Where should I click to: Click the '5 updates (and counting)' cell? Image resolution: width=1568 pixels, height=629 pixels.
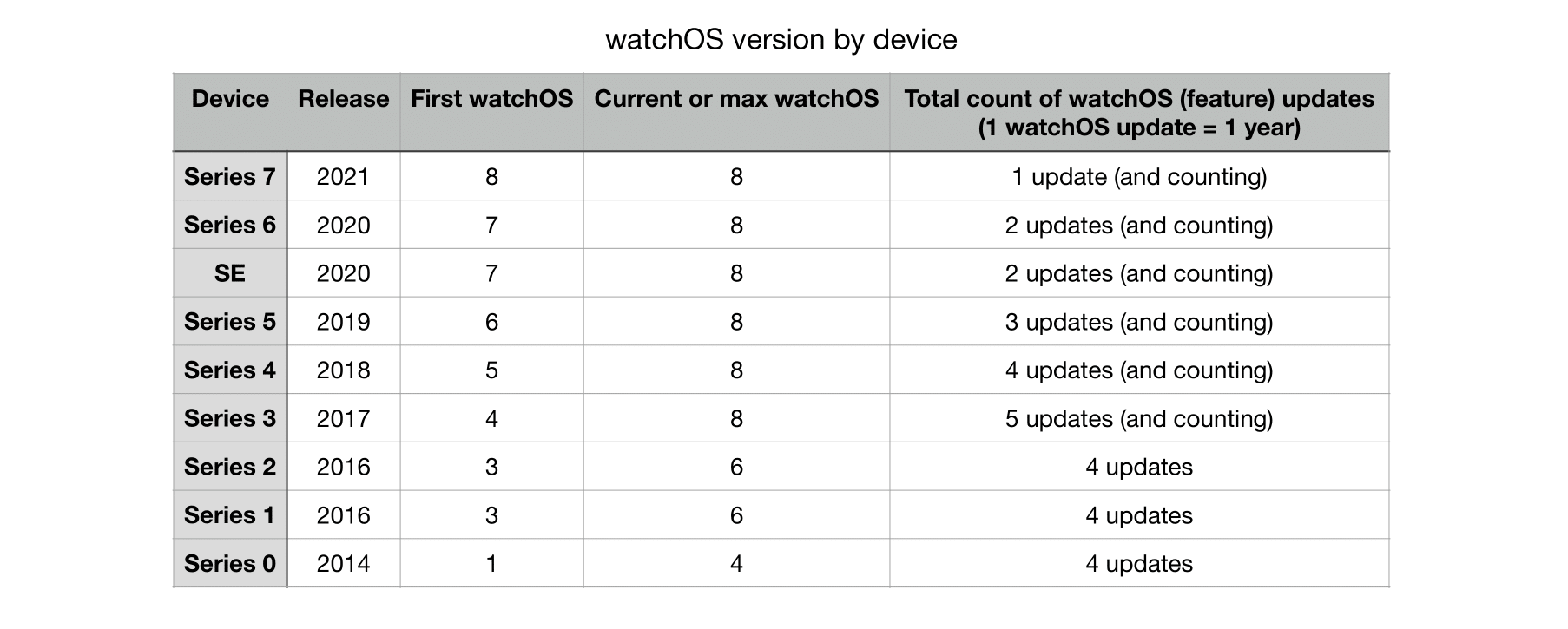tap(1139, 418)
